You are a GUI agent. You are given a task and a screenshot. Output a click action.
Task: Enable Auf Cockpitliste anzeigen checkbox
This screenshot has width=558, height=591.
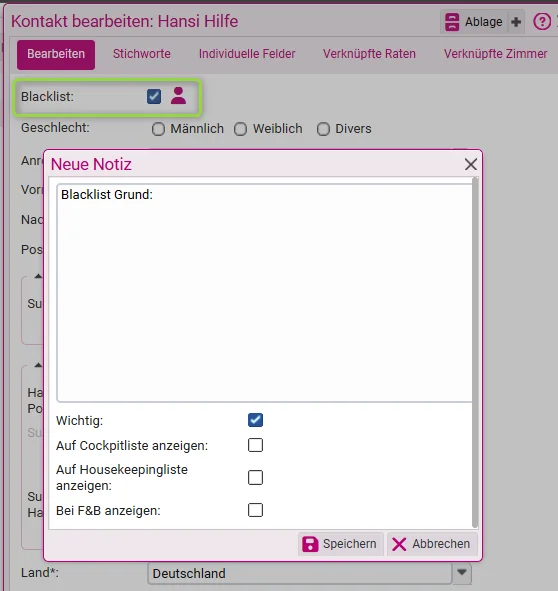tap(255, 445)
